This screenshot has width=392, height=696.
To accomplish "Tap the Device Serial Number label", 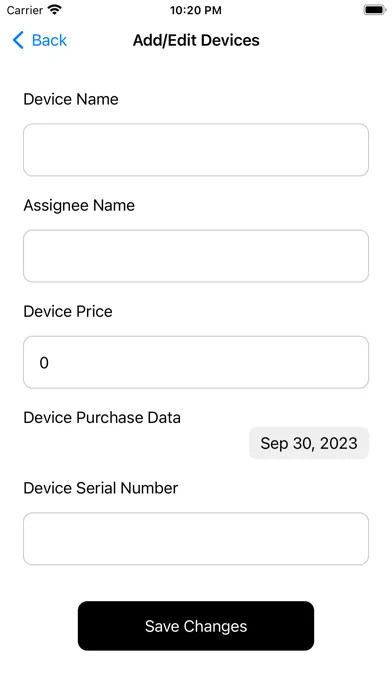I will (x=101, y=488).
